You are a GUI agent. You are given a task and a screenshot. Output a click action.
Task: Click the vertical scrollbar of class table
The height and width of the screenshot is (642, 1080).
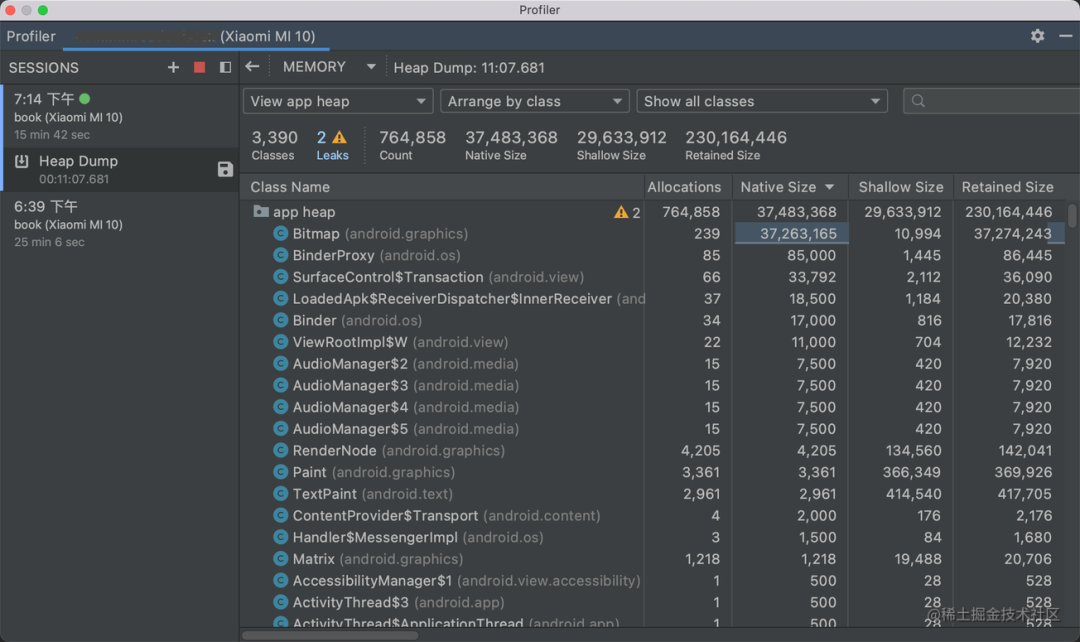point(1072,214)
